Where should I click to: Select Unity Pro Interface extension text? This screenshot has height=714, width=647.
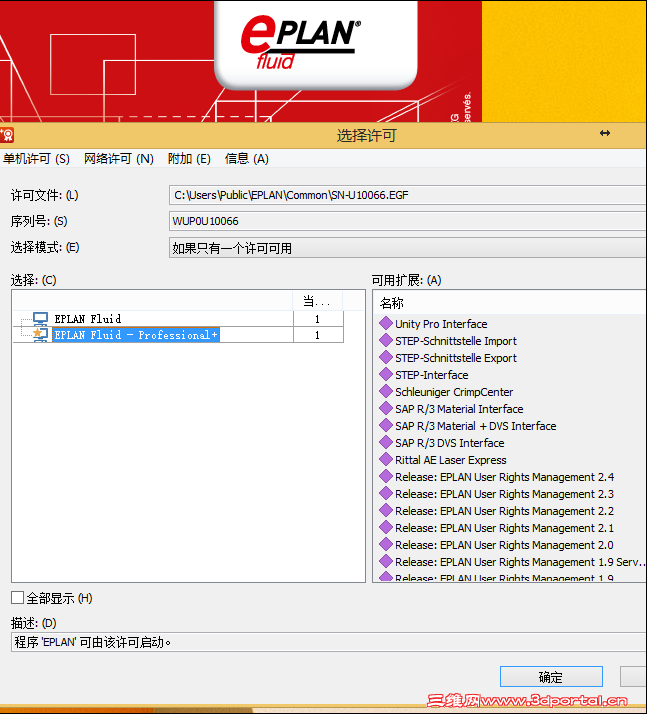(441, 324)
